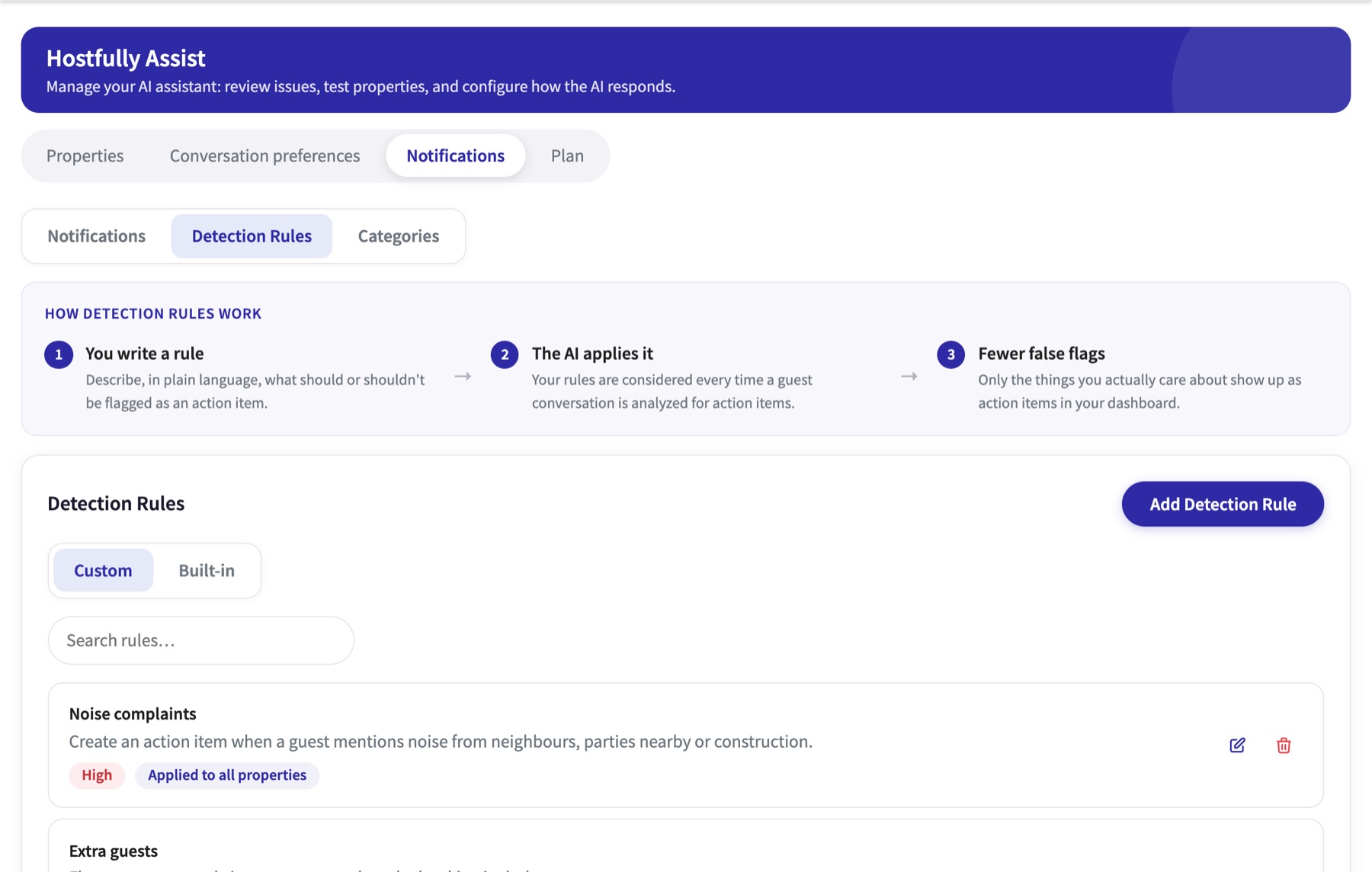
Task: Focus the Search rules field
Action: pyautogui.click(x=201, y=640)
